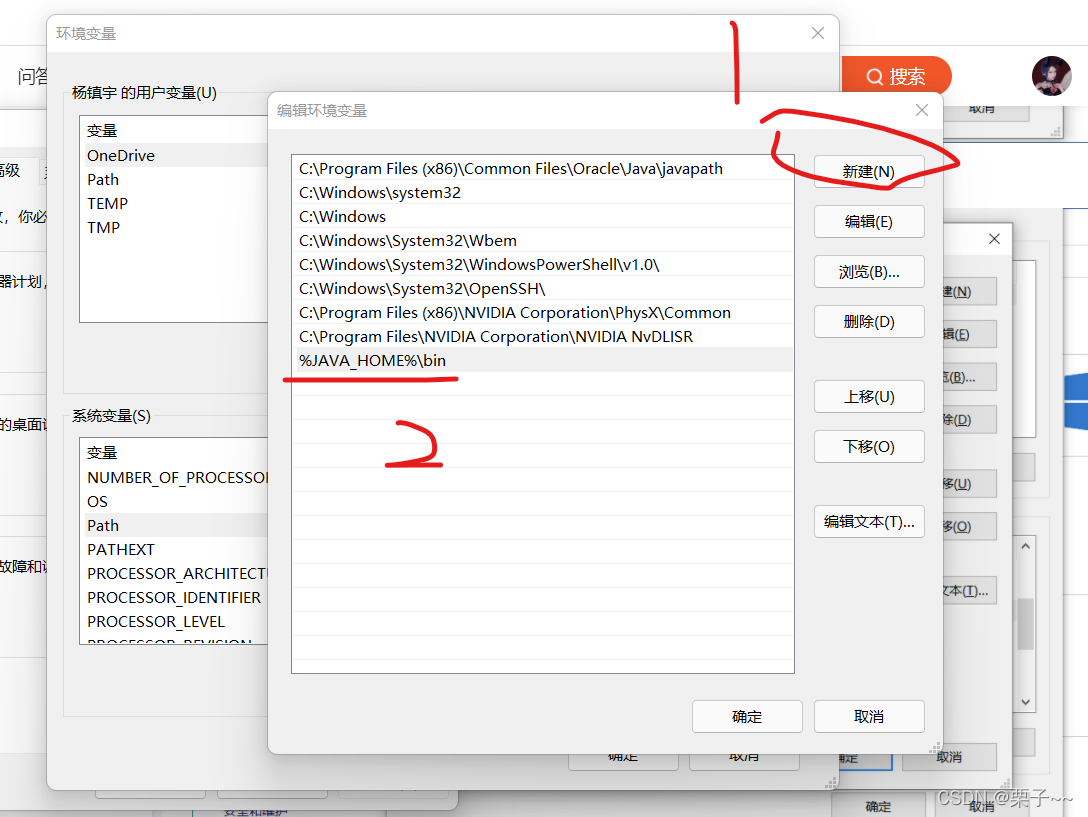
Task: Open the user avatar profile picture
Action: (1051, 76)
